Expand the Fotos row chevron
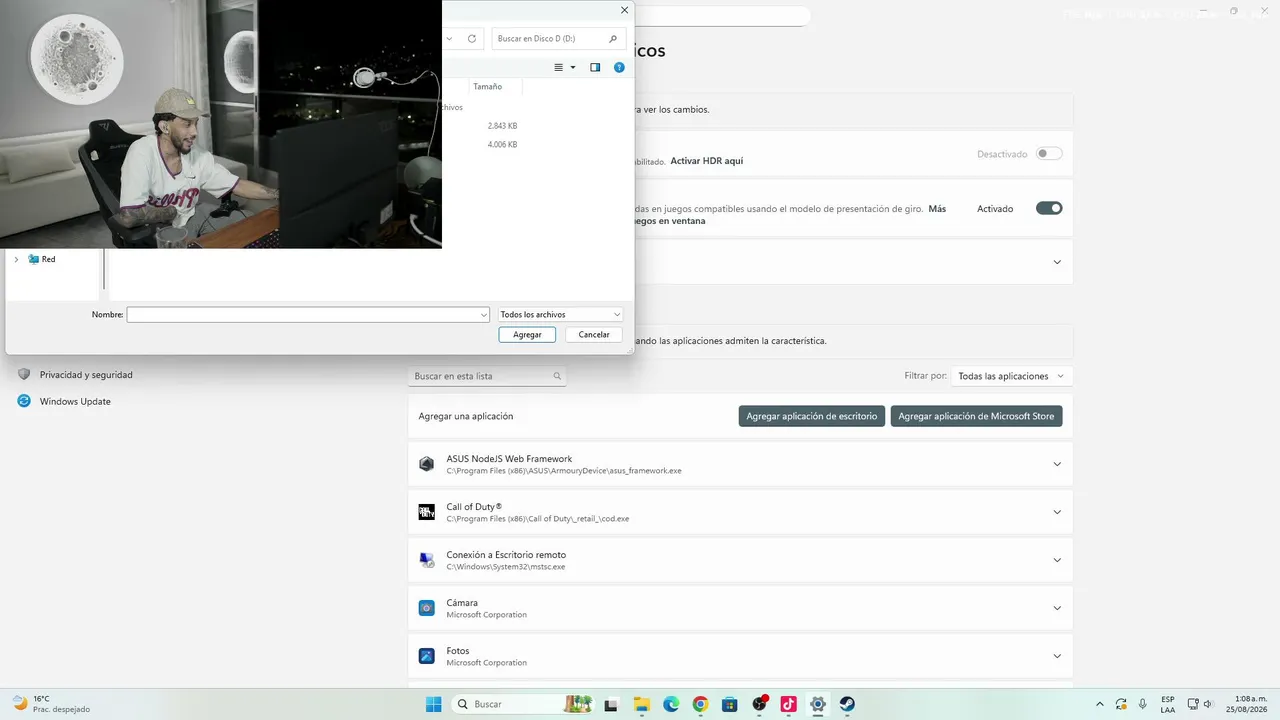Screen dimensions: 1280x720 click(x=1057, y=656)
